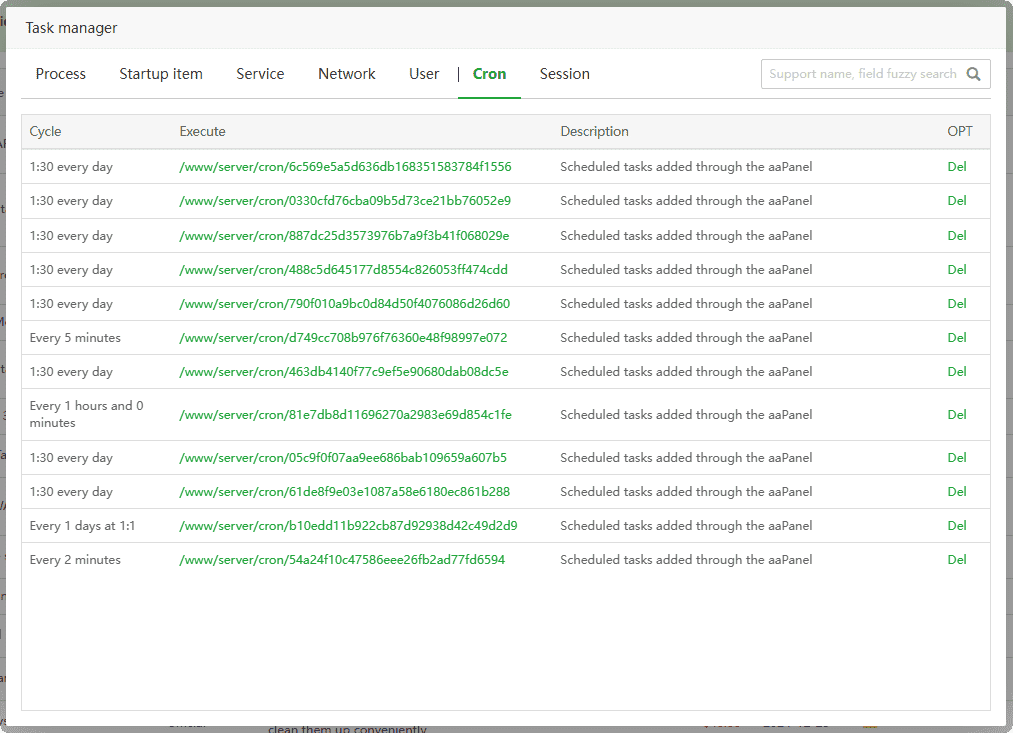The width and height of the screenshot is (1013, 733).
Task: Click the Cycle column header
Action: [46, 132]
